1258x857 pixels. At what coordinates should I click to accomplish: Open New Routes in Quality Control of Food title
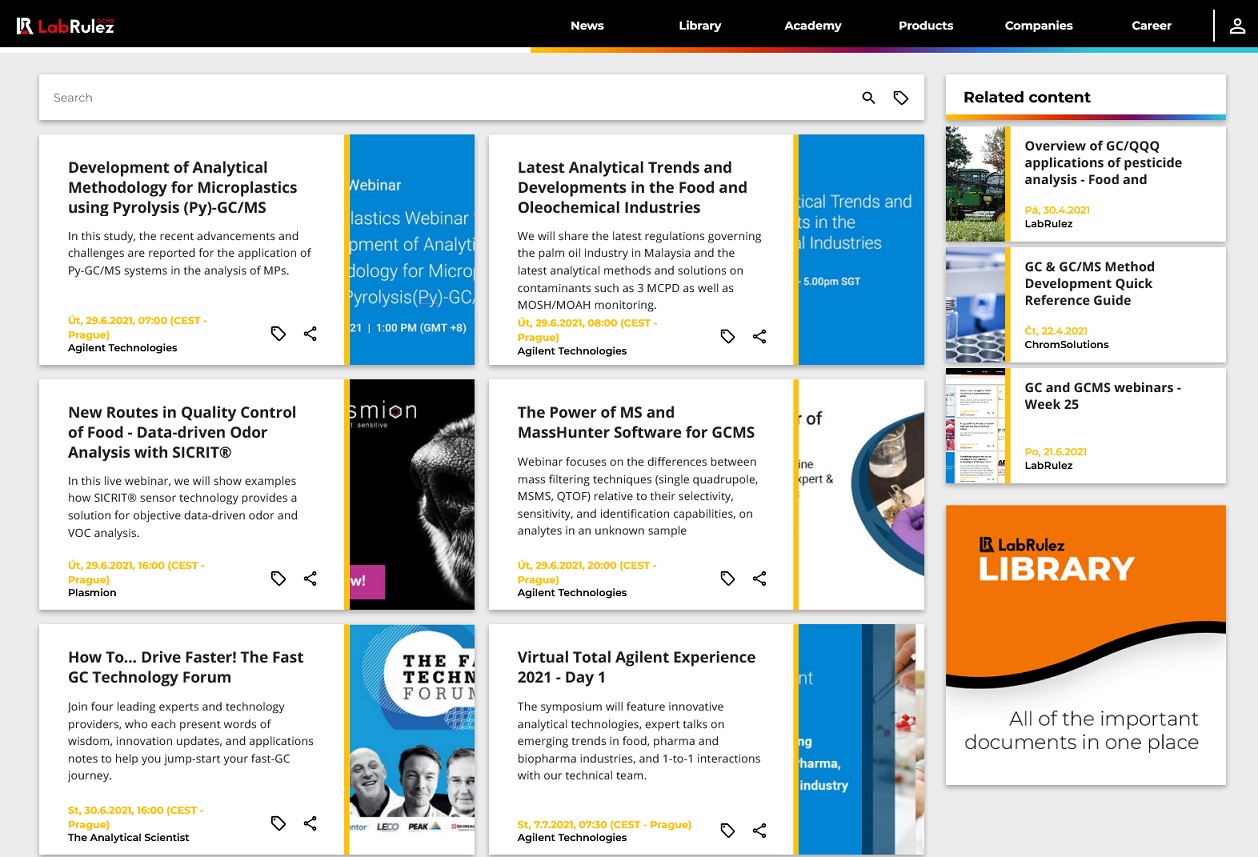tap(182, 432)
